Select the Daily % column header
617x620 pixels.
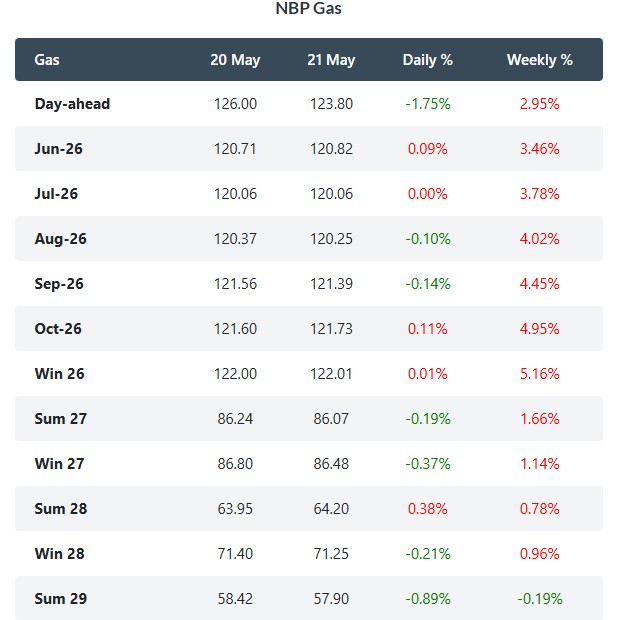click(x=428, y=60)
